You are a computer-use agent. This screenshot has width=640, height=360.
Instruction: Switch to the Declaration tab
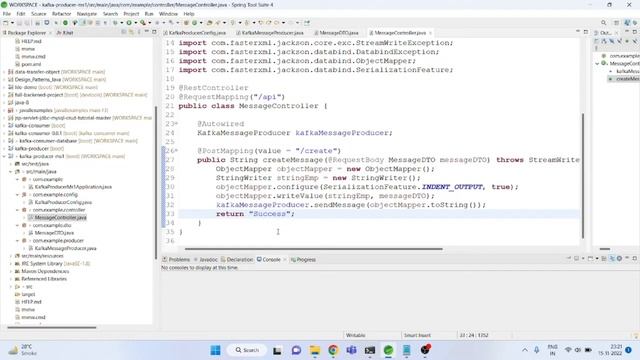tap(237, 260)
